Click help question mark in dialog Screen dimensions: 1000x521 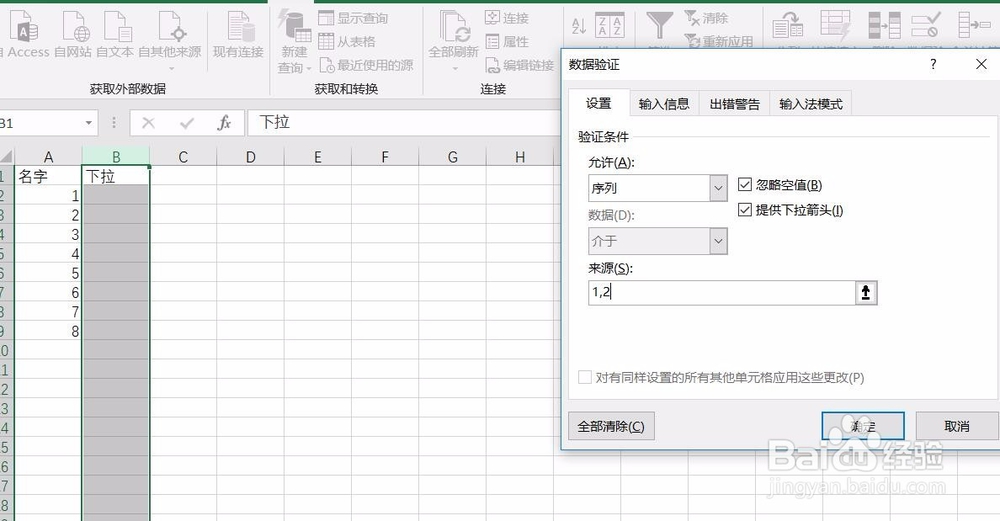pos(933,64)
